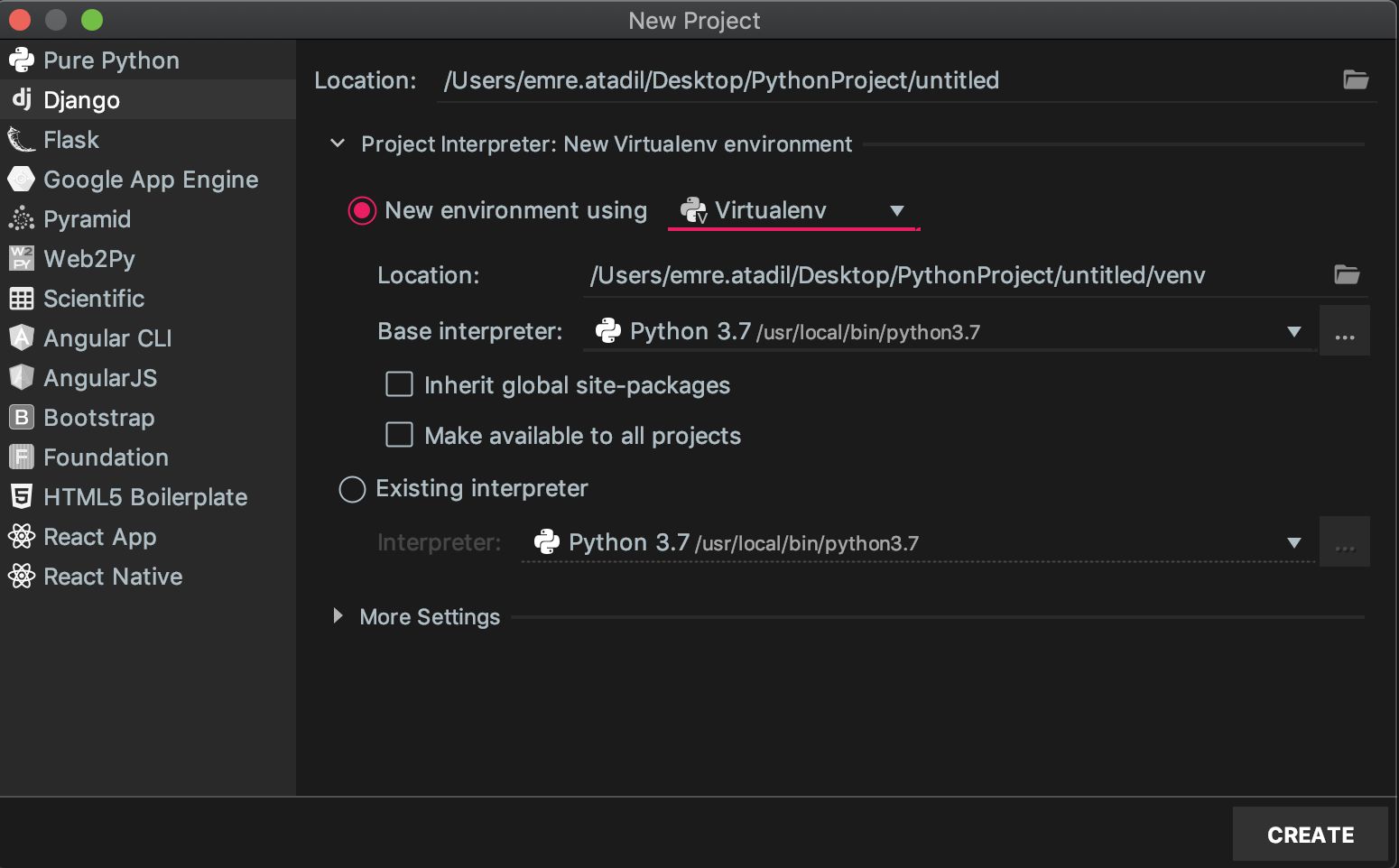The height and width of the screenshot is (868, 1399).
Task: Pick the Pyramid framework icon
Action: 21,219
